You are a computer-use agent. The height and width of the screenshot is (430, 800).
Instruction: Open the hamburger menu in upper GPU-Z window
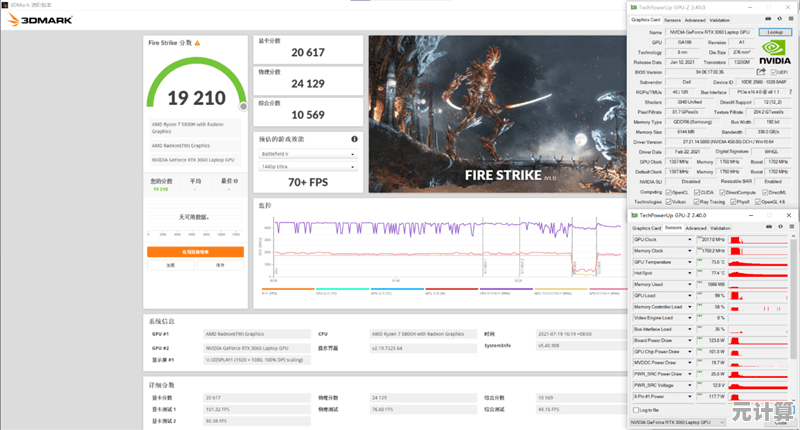coord(789,19)
